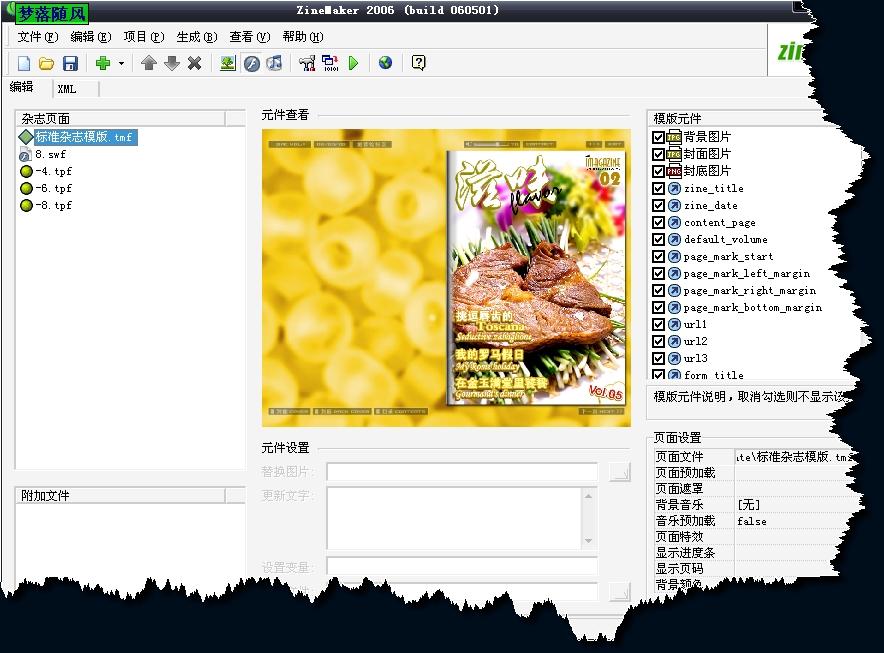Toggle the page_mark_bottom_margin checkbox

click(658, 307)
